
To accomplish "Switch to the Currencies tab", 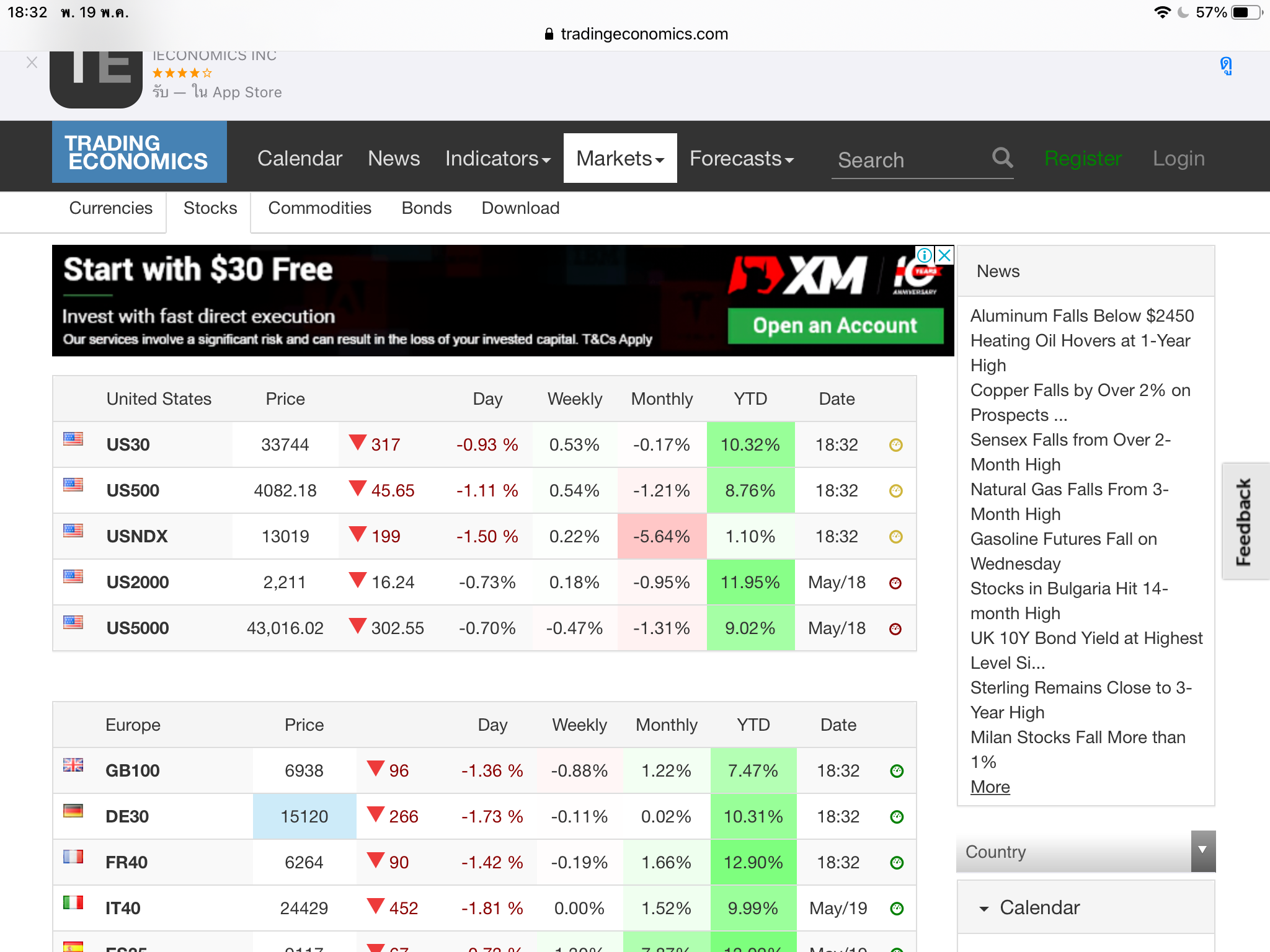I will point(110,208).
